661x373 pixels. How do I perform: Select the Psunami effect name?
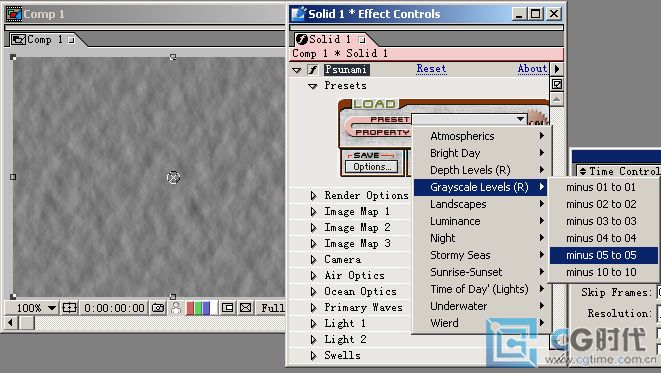click(347, 70)
